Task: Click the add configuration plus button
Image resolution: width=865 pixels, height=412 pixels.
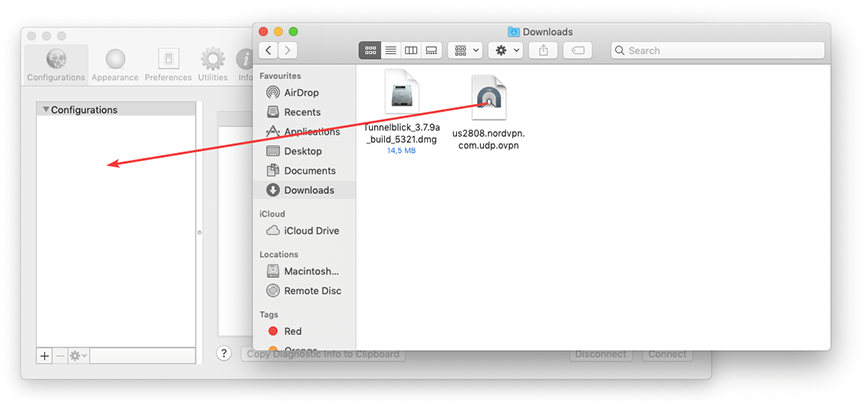Action: [44, 355]
